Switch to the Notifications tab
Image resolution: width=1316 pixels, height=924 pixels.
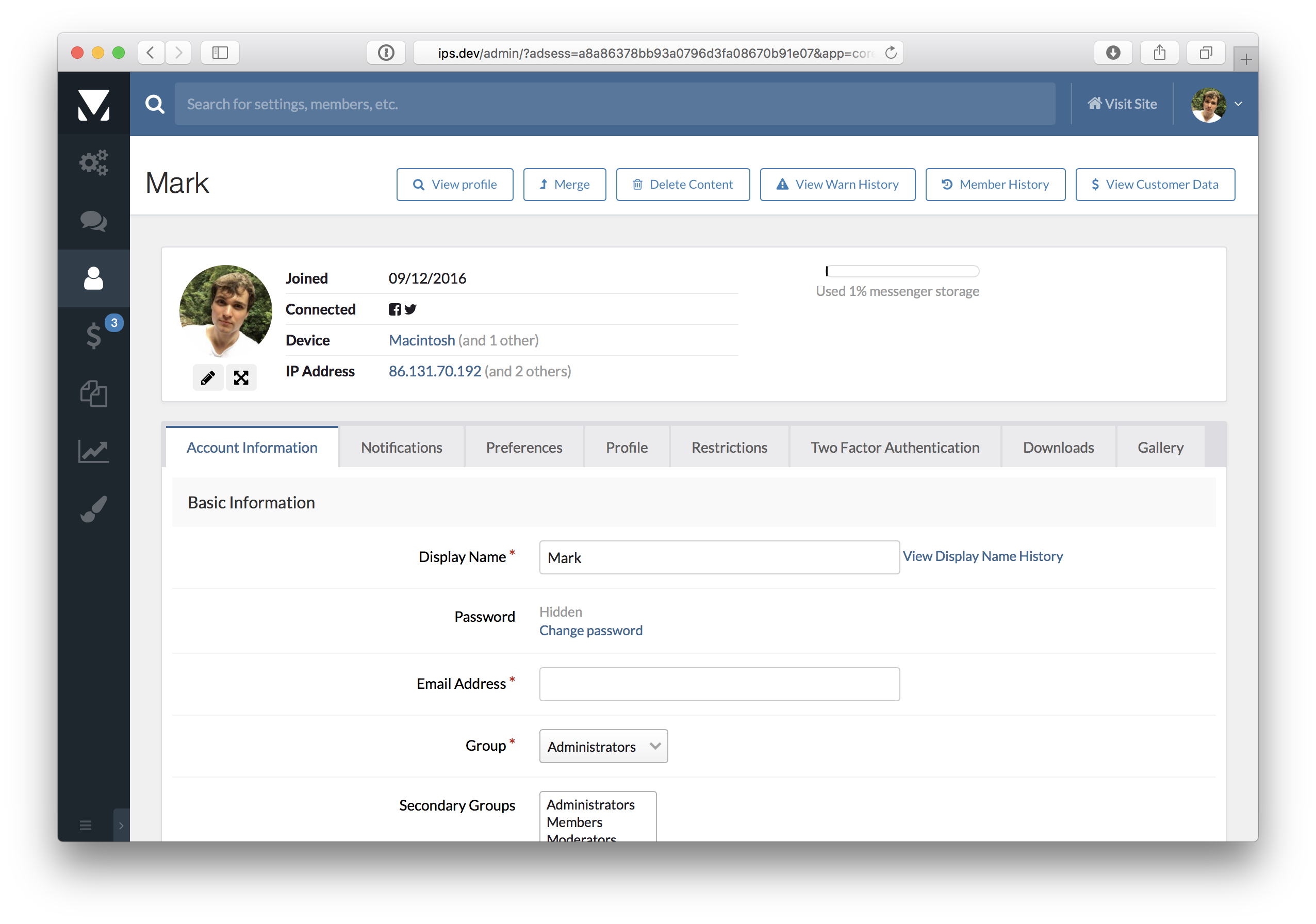point(401,448)
